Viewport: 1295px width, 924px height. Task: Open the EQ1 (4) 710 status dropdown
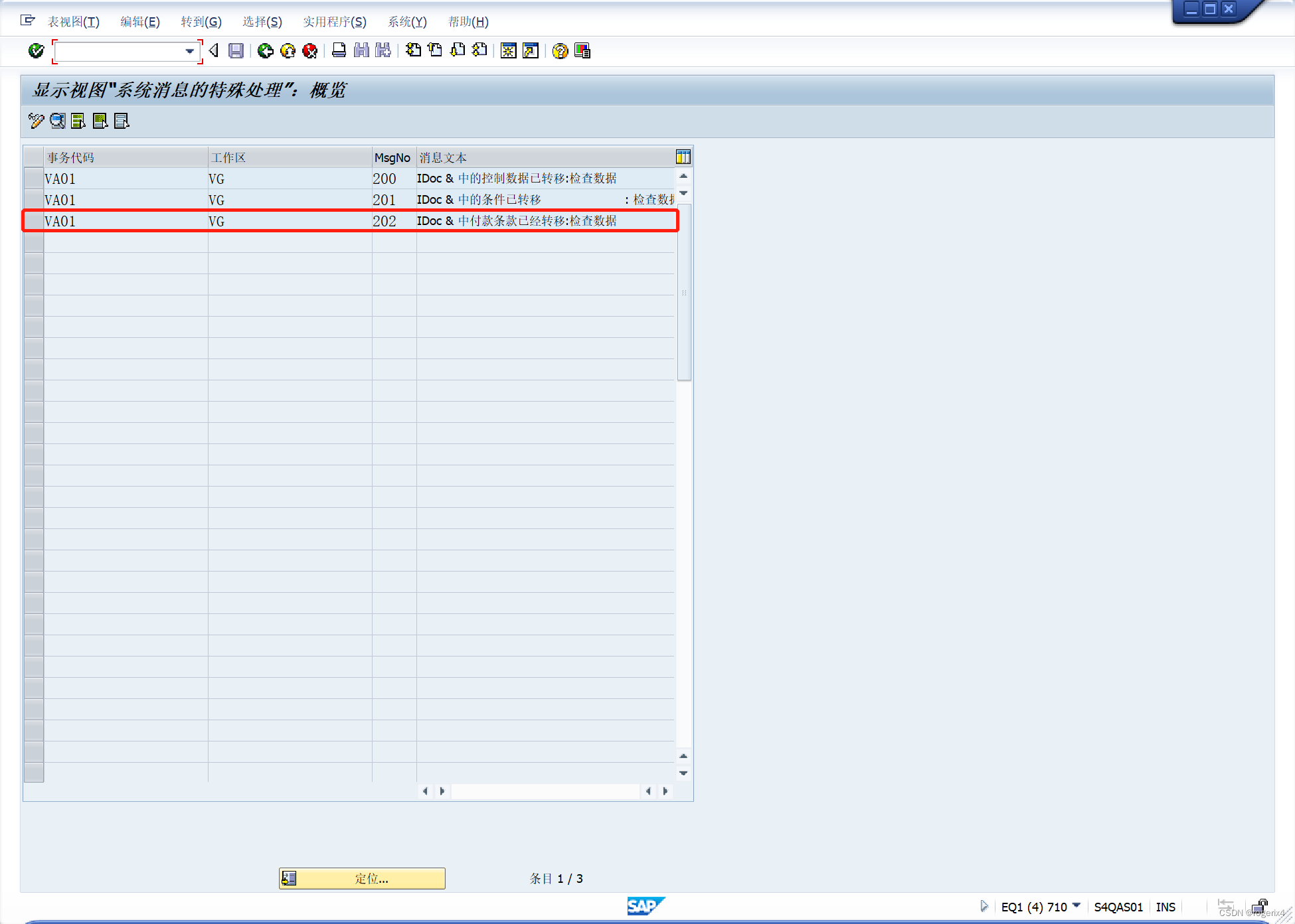tap(1076, 907)
